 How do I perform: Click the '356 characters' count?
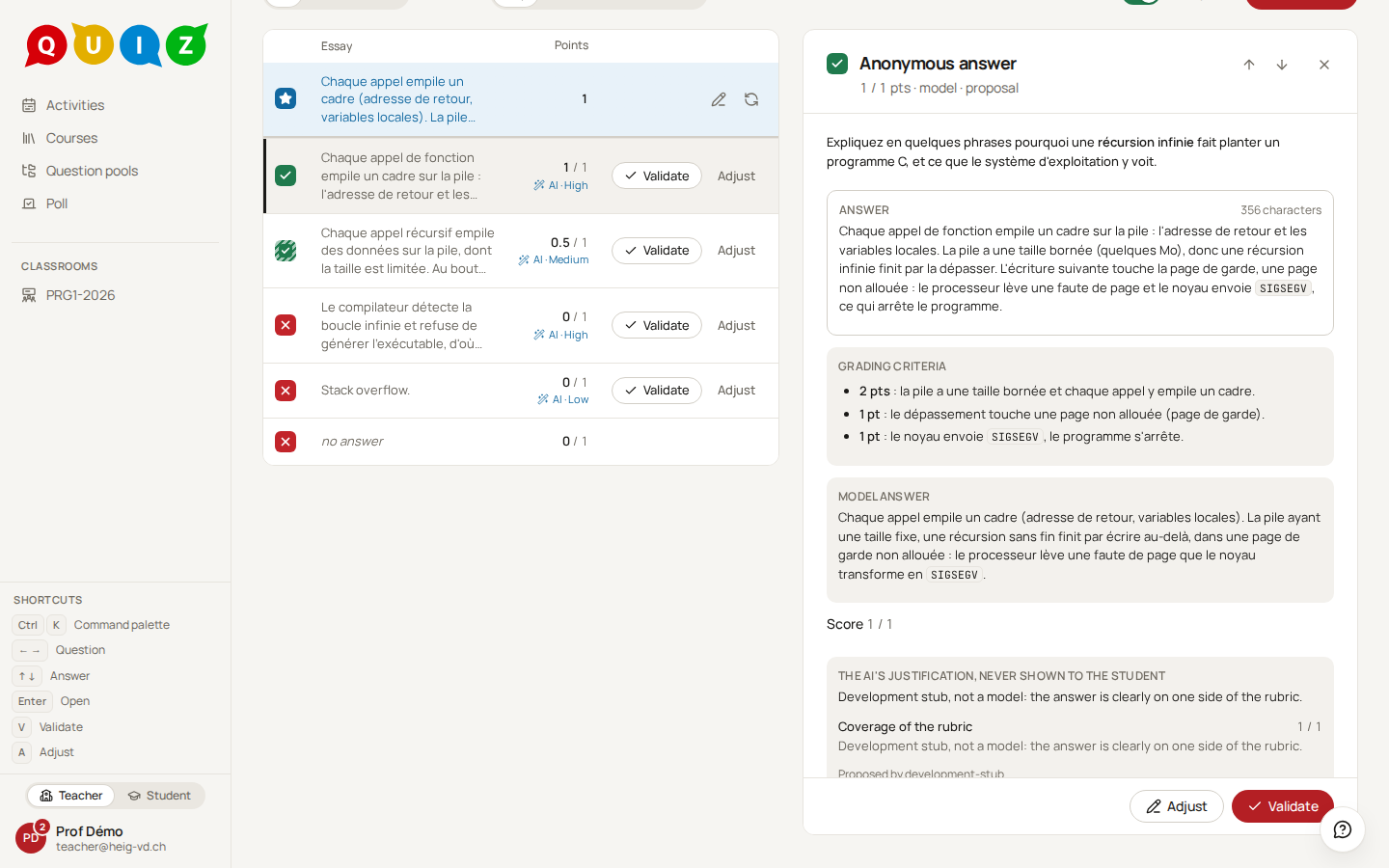point(1281,210)
